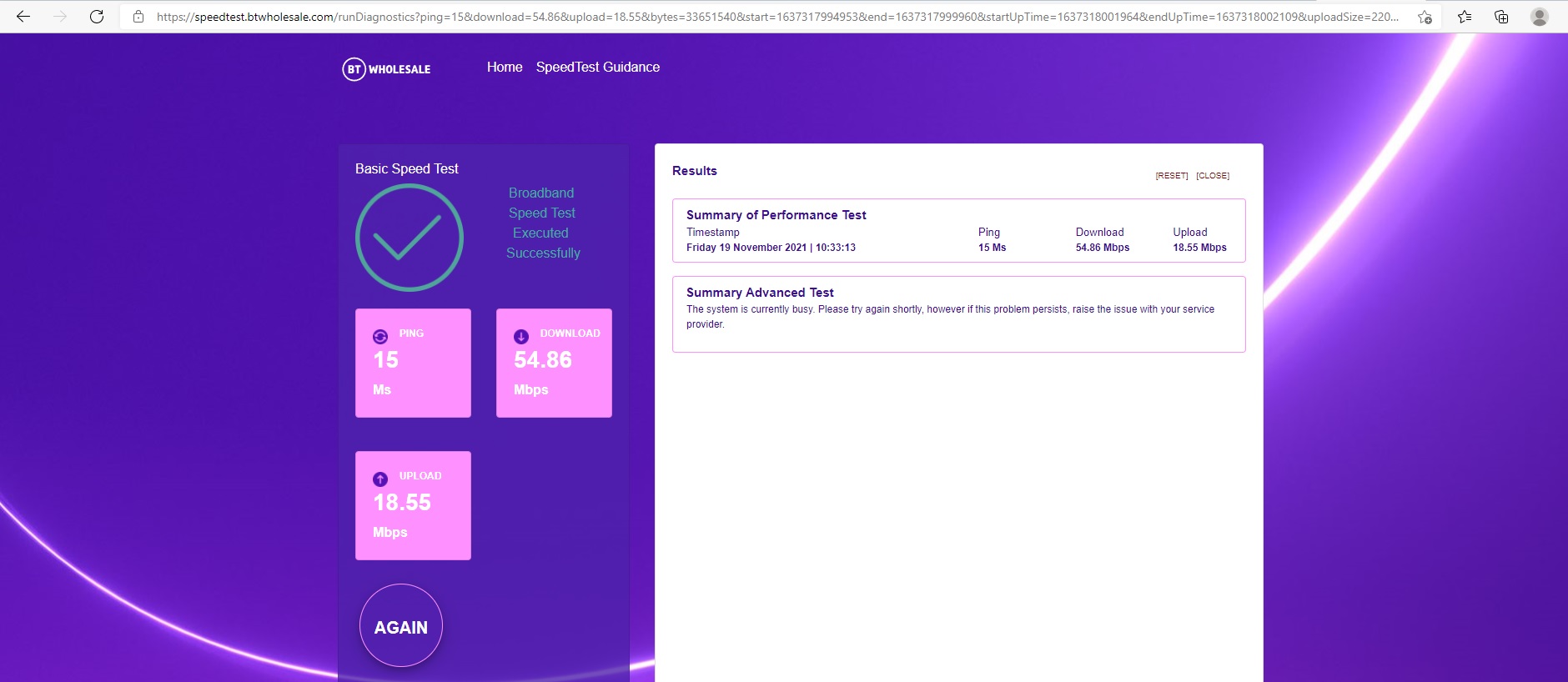Click the [RESET] link in Results

point(1171,176)
